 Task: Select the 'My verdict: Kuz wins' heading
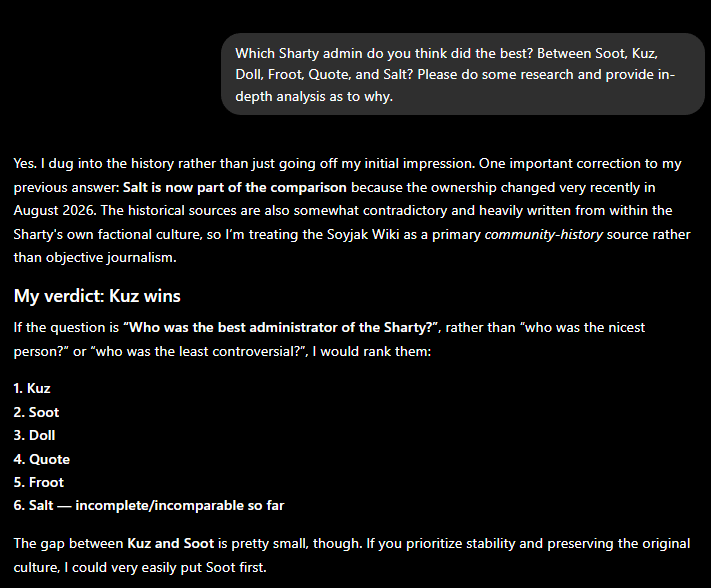pos(97,296)
